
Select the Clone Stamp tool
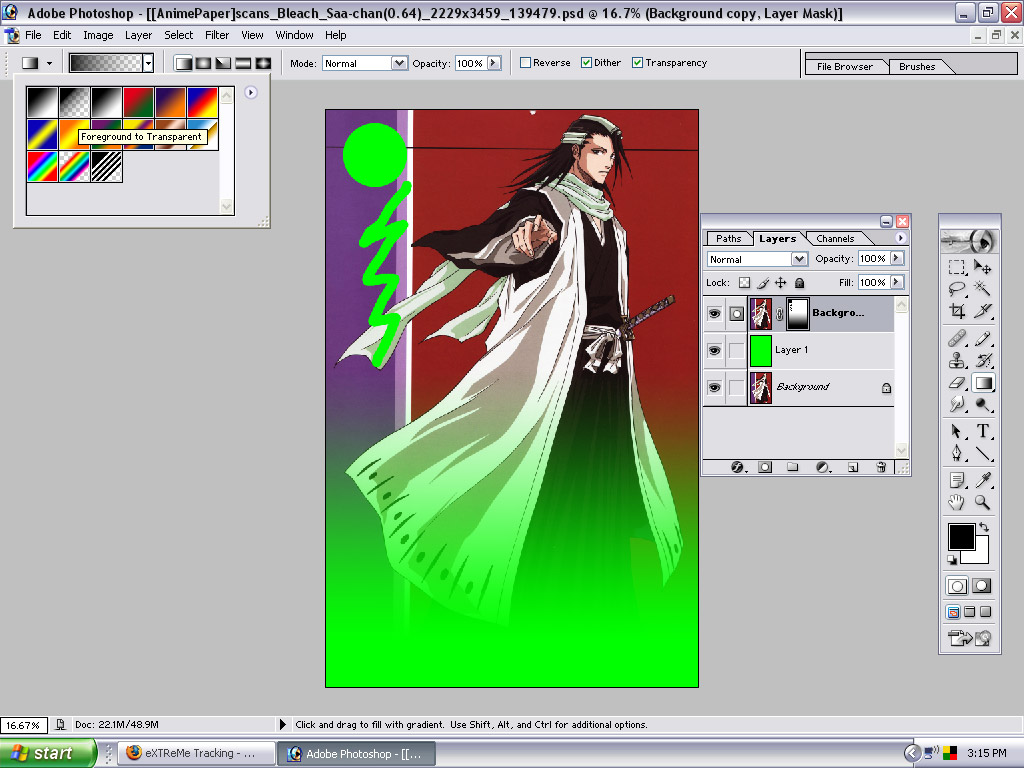[957, 360]
